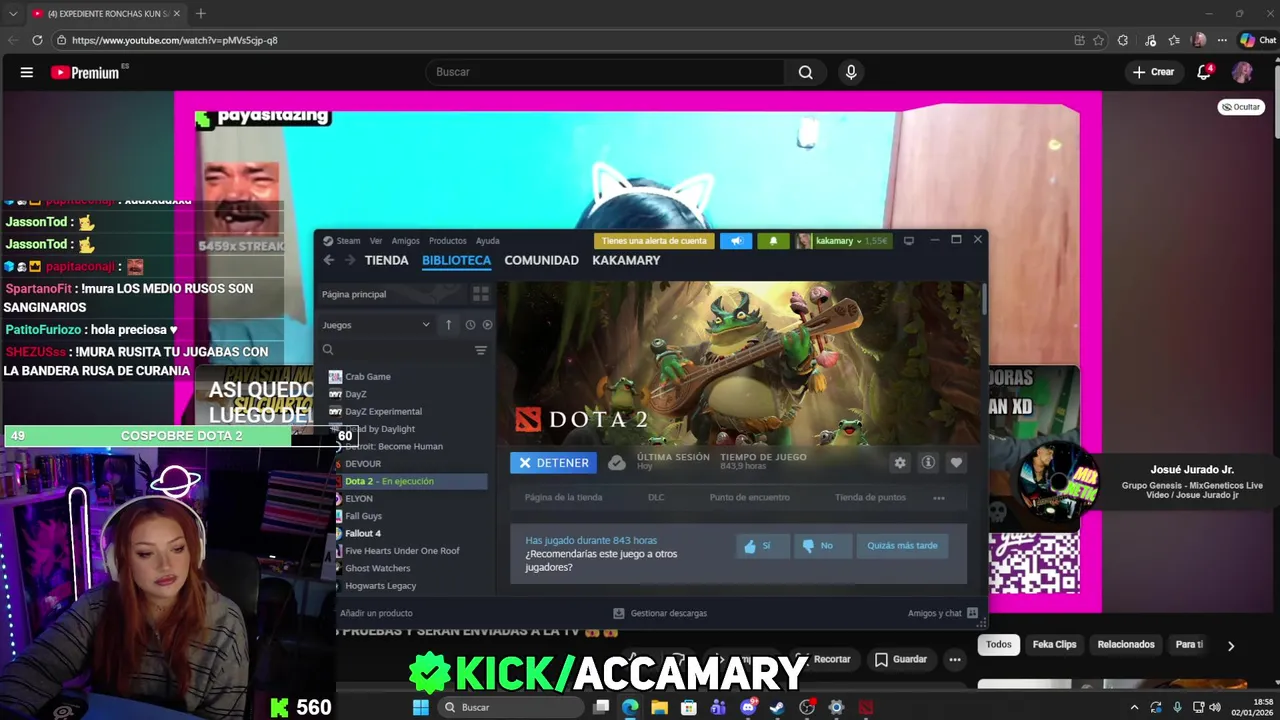Expand more links ellipsis beside Tienda de puntos
The image size is (1280, 720).
coord(939,497)
